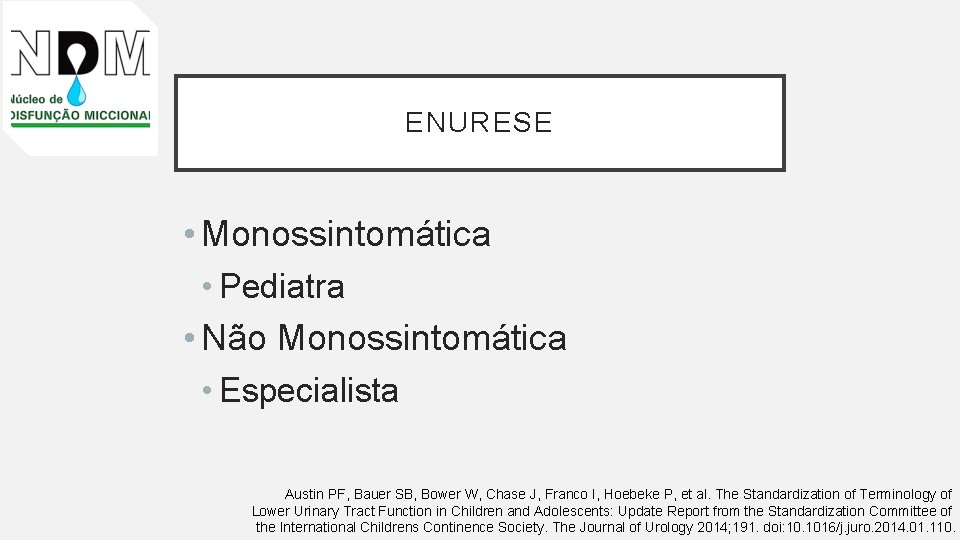Click the black letter D in NDM logo
The image size is (960, 540).
pyautogui.click(x=78, y=53)
